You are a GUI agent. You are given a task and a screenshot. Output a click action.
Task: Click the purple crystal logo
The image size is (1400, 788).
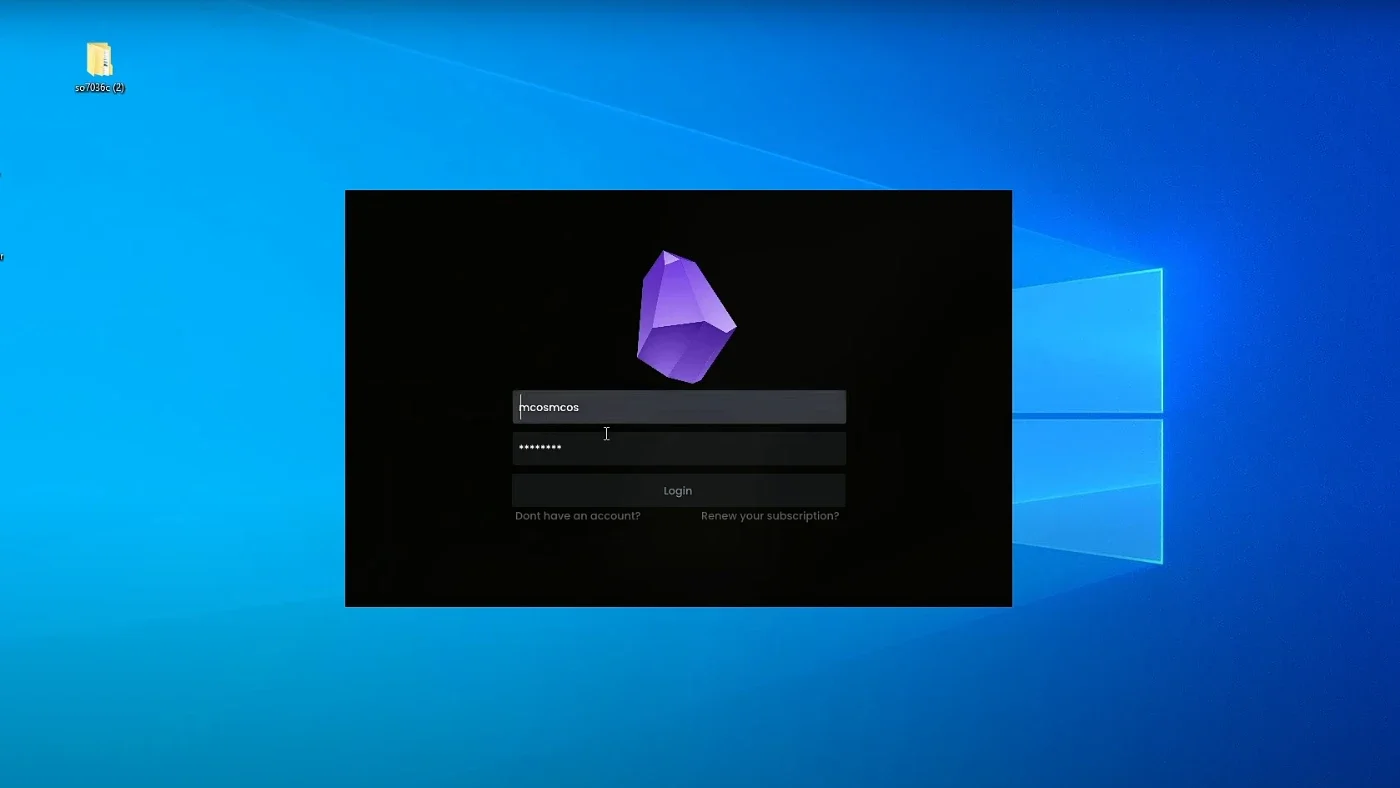[686, 317]
